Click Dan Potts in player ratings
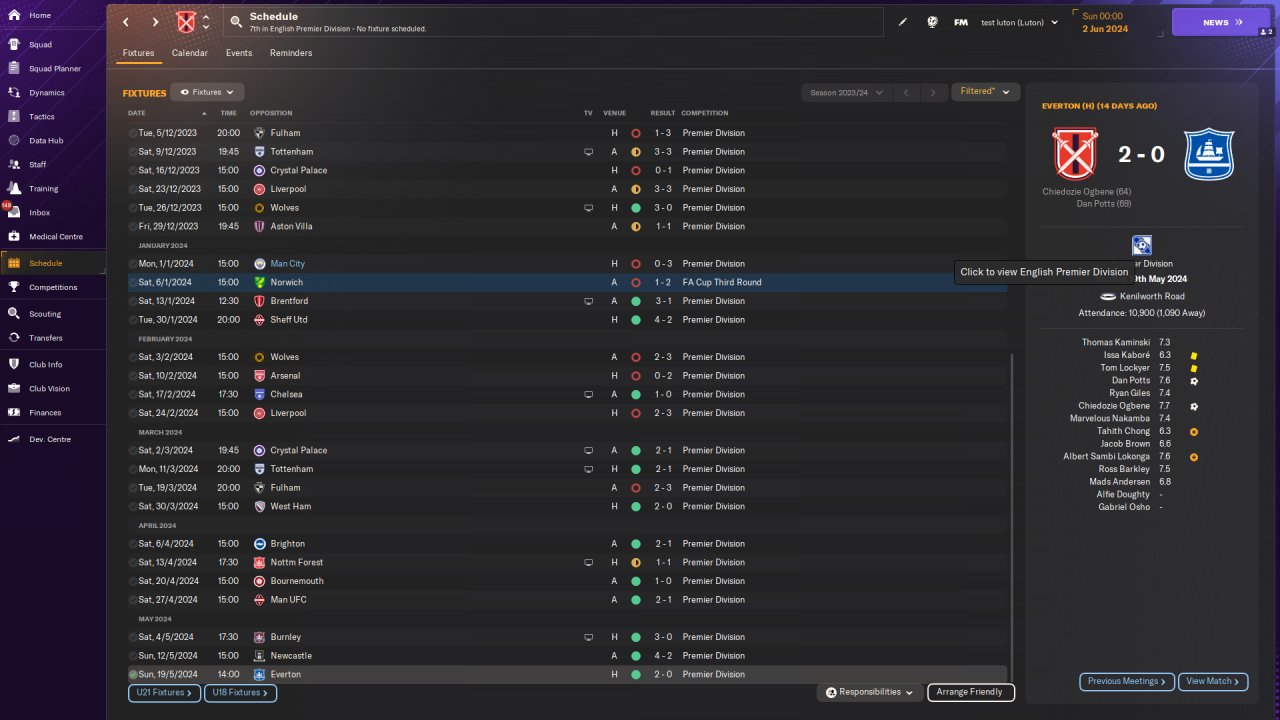 tap(1131, 380)
